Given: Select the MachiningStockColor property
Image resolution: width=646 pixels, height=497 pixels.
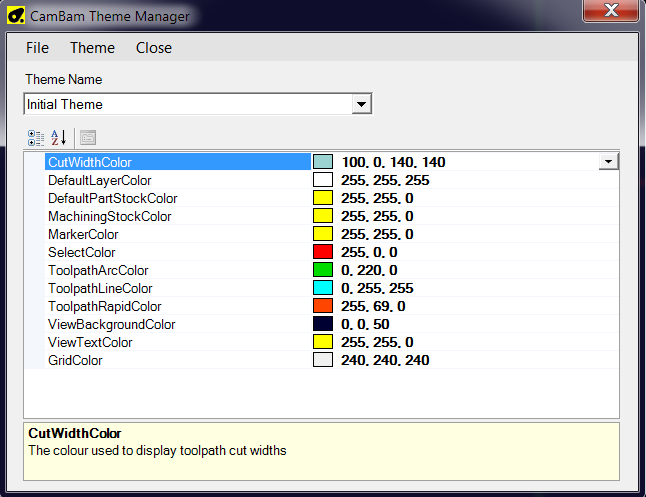Looking at the screenshot, I should [110, 216].
